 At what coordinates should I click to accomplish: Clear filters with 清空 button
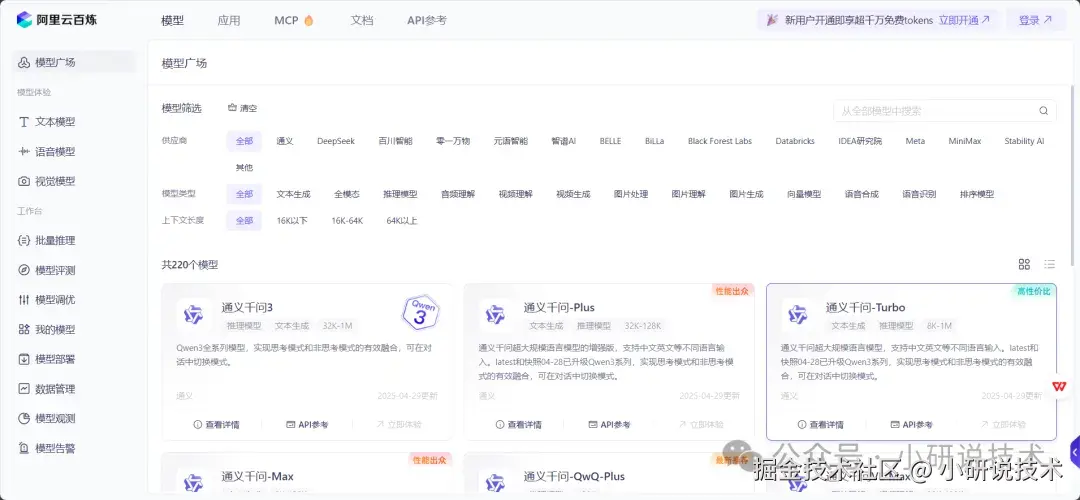(242, 108)
